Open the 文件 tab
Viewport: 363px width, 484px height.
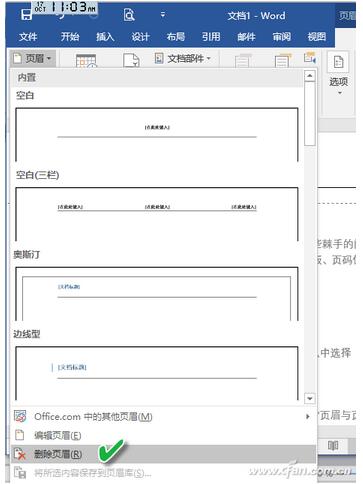[x=28, y=37]
